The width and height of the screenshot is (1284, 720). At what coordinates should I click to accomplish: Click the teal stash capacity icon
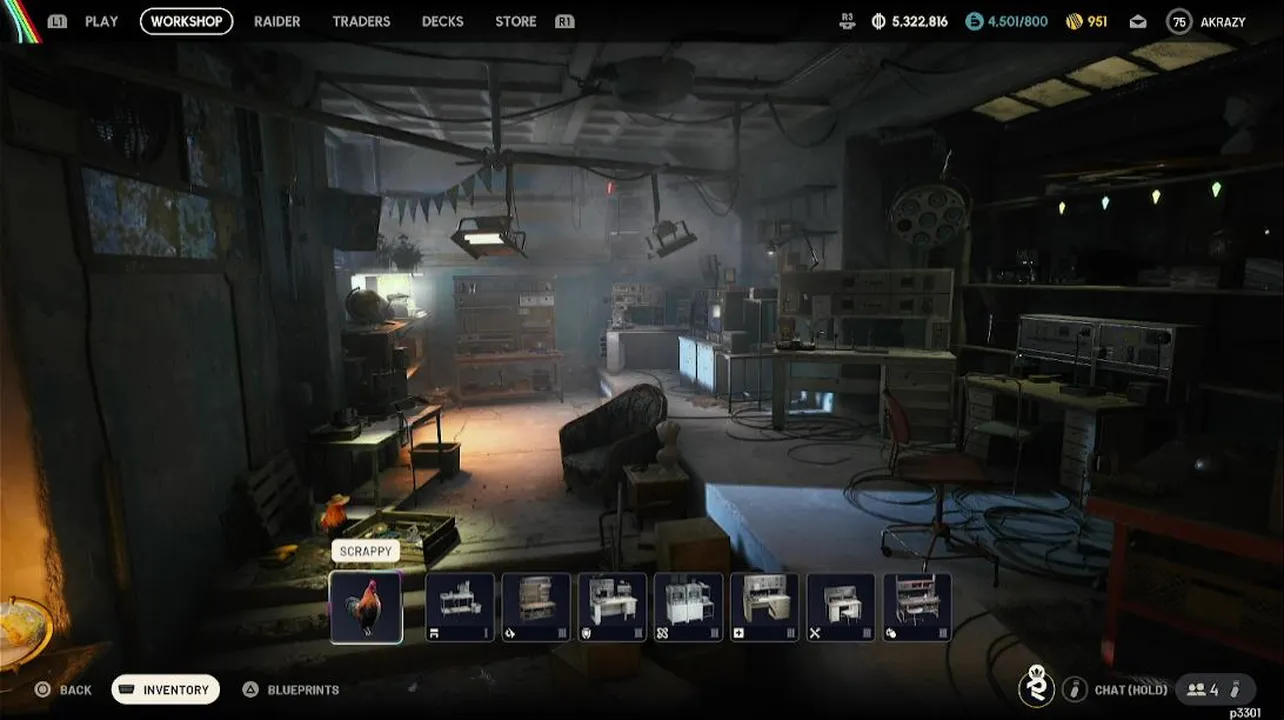coord(974,21)
